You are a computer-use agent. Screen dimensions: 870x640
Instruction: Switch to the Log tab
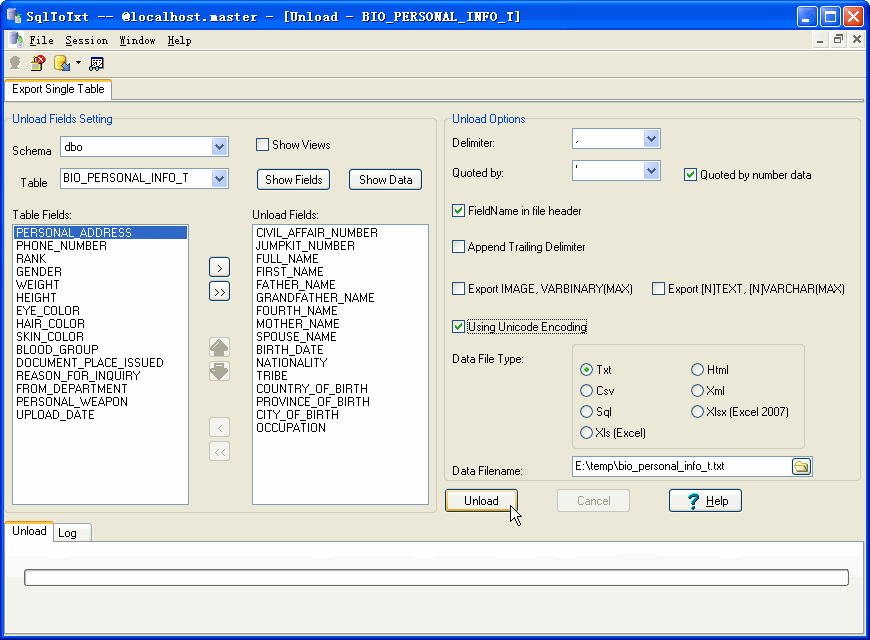[73, 533]
